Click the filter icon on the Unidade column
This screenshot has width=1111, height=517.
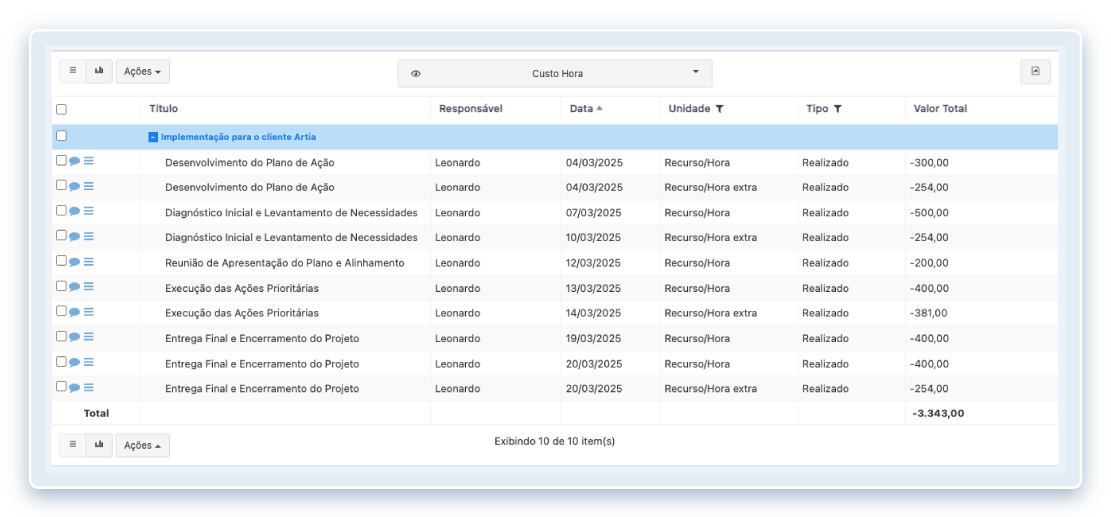pos(719,109)
